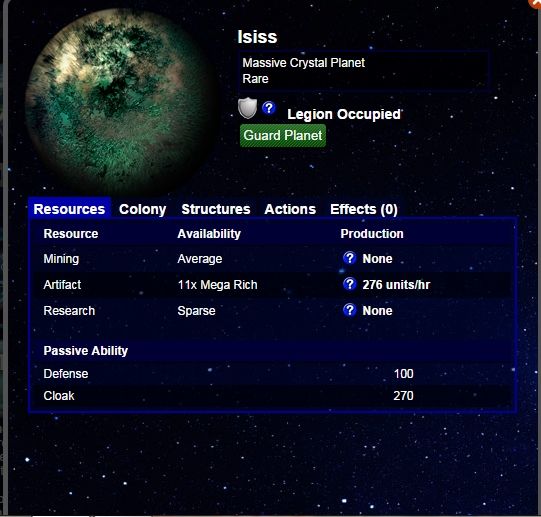Screen dimensions: 541x517
Task: Select the Mining resource row
Action: (x=273, y=259)
